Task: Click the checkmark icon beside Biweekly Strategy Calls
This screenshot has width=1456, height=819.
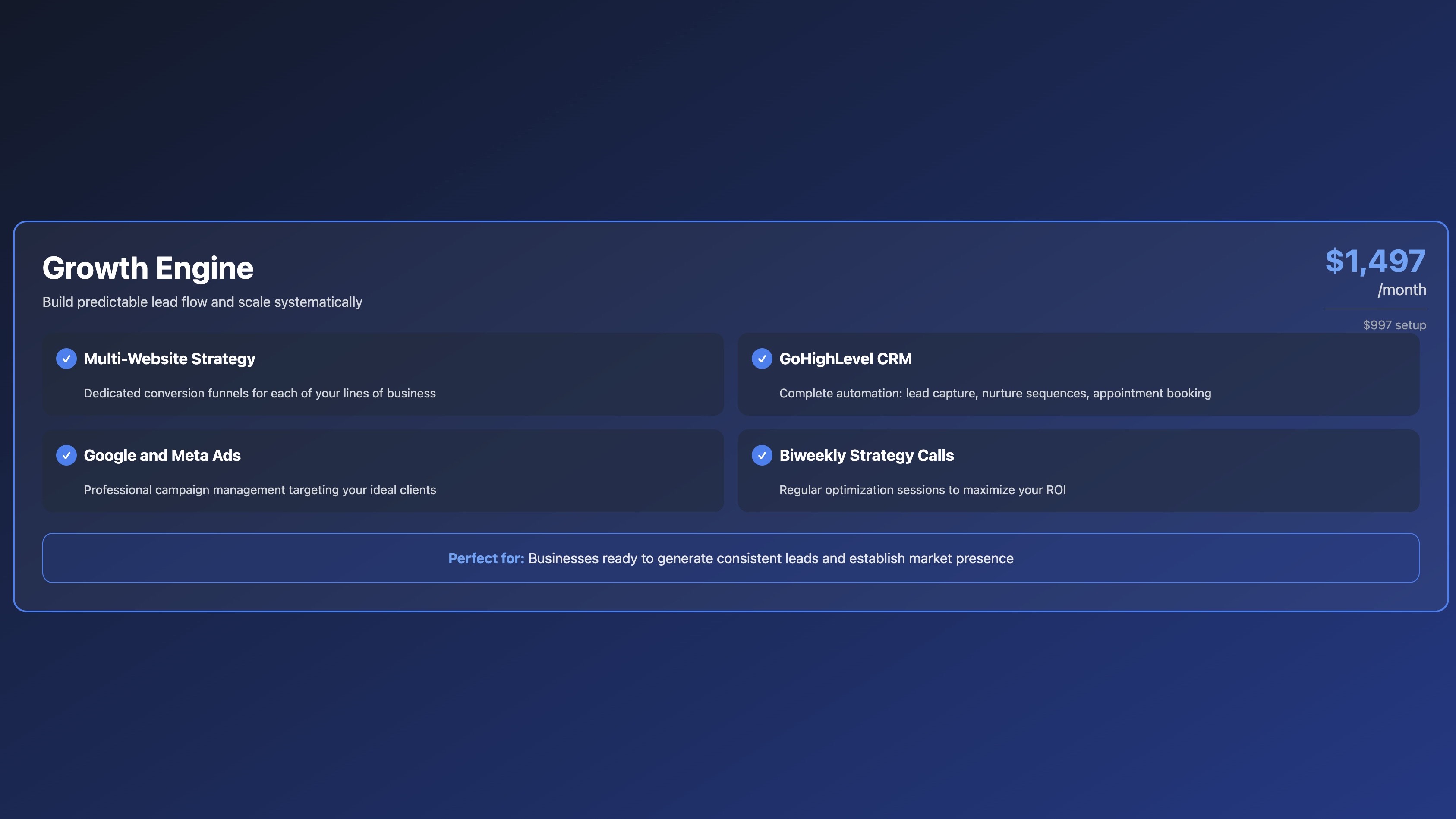Action: [762, 455]
